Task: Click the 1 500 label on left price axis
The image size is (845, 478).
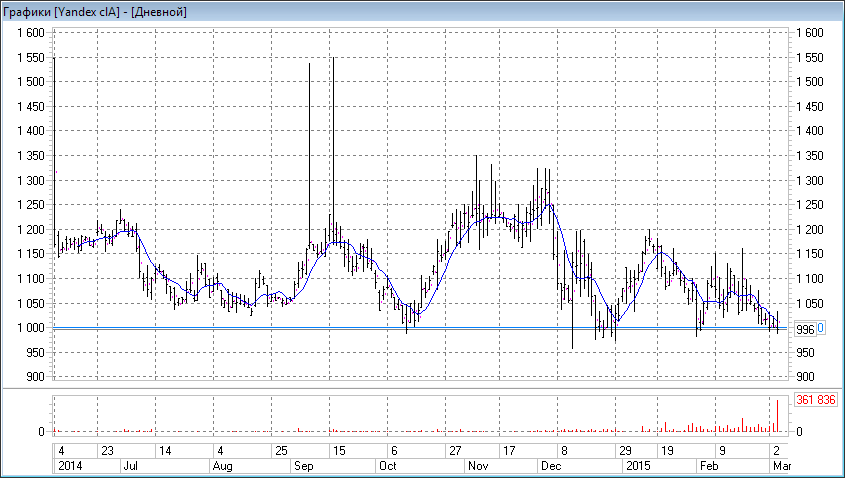Action: tap(30, 82)
